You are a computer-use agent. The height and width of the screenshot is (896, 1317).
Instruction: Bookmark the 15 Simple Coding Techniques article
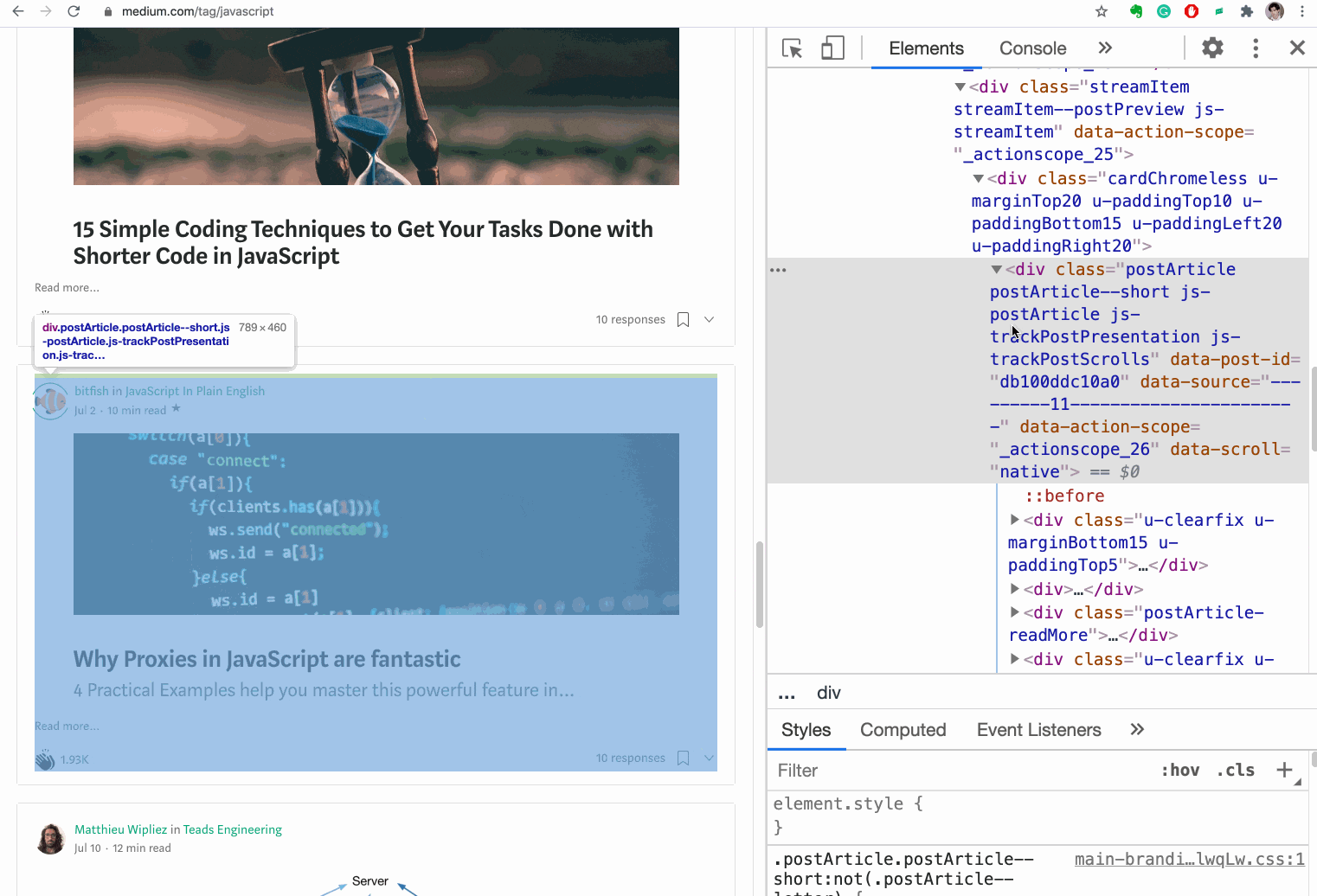683,320
